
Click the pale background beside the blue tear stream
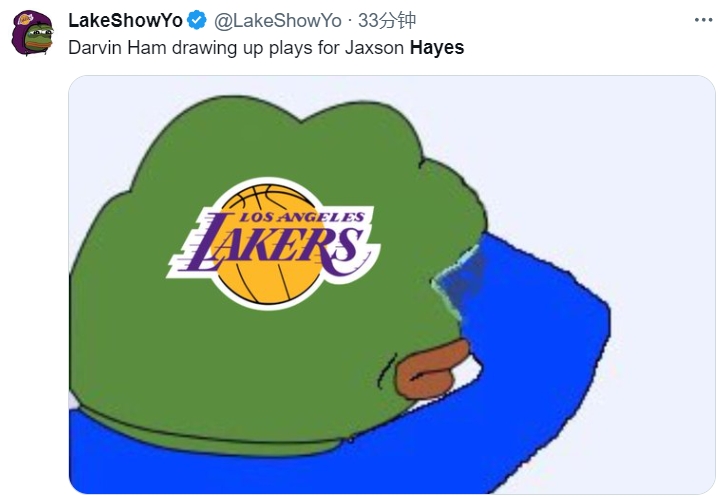point(648,185)
